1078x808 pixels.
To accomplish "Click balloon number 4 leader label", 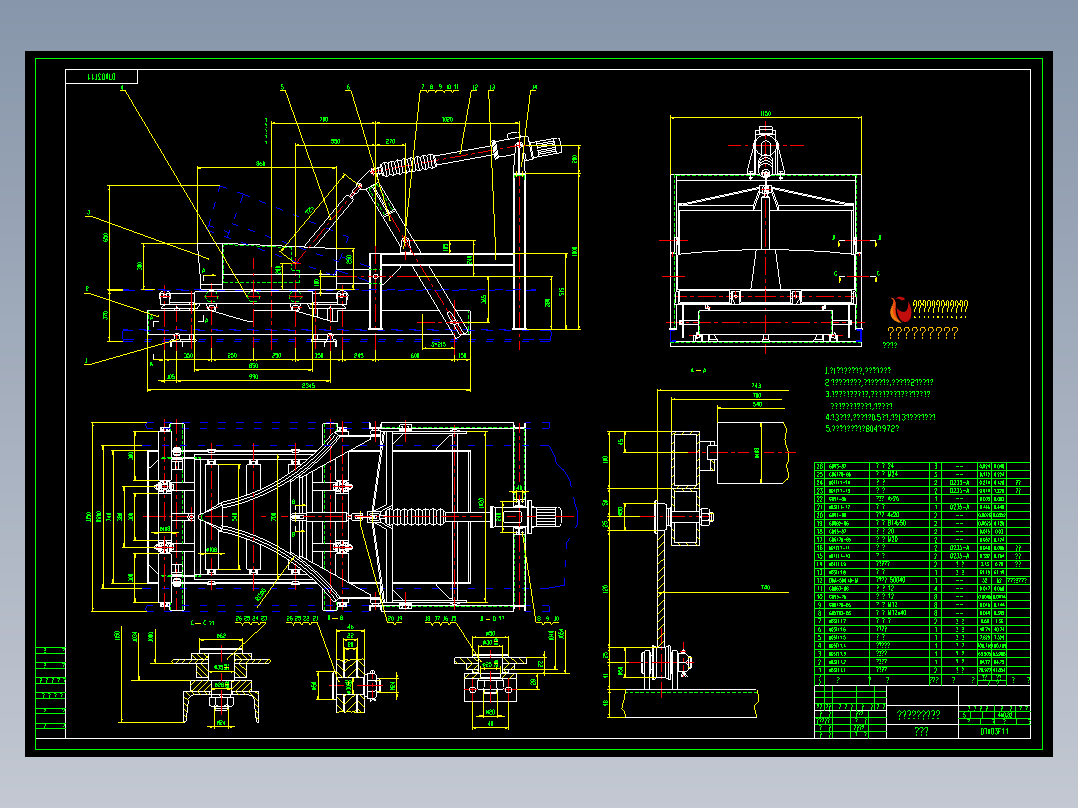I will click(122, 88).
